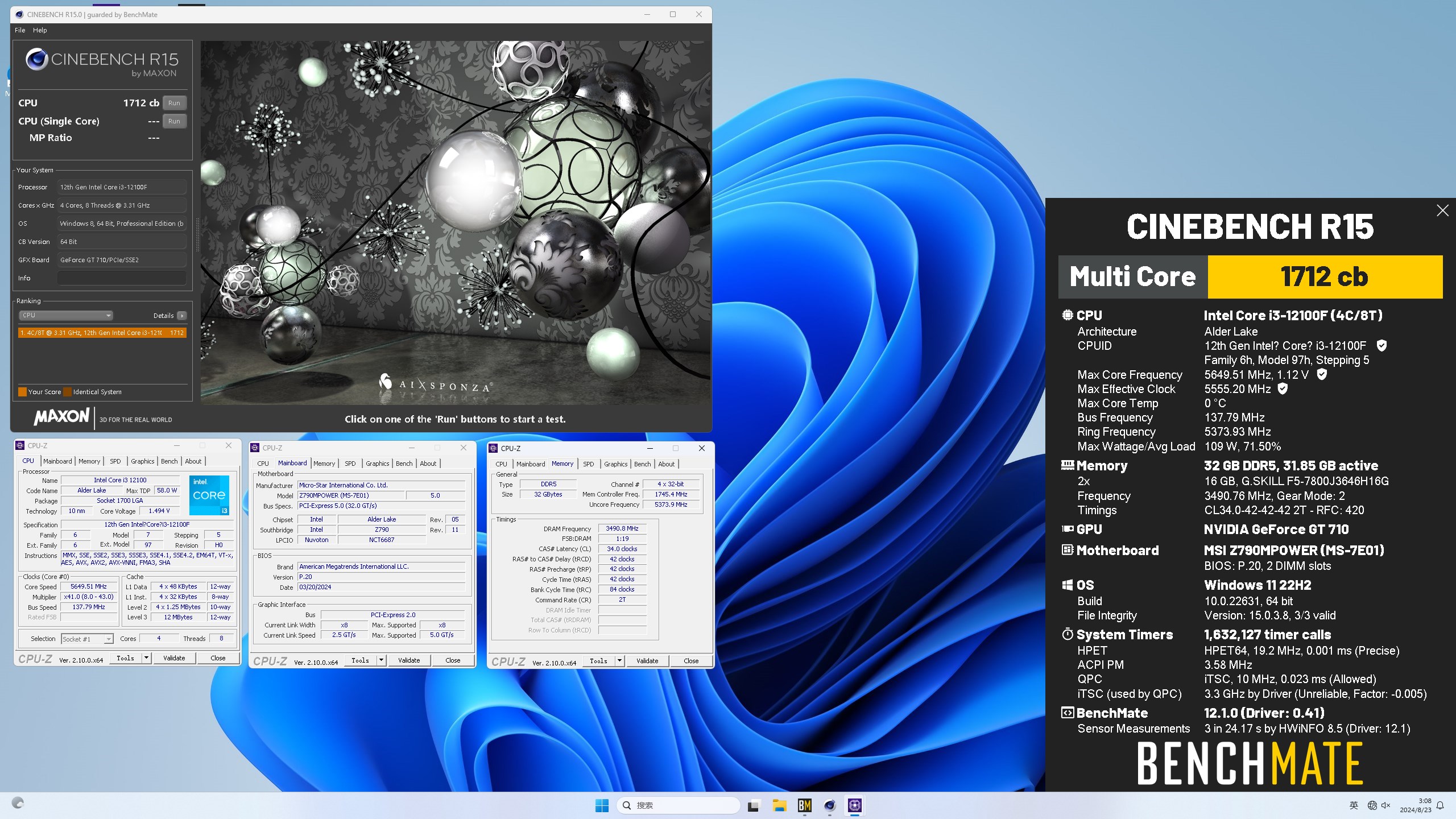1456x819 pixels.
Task: Click the DRAM Frequency value 3490.8 MHz
Action: pos(622,528)
